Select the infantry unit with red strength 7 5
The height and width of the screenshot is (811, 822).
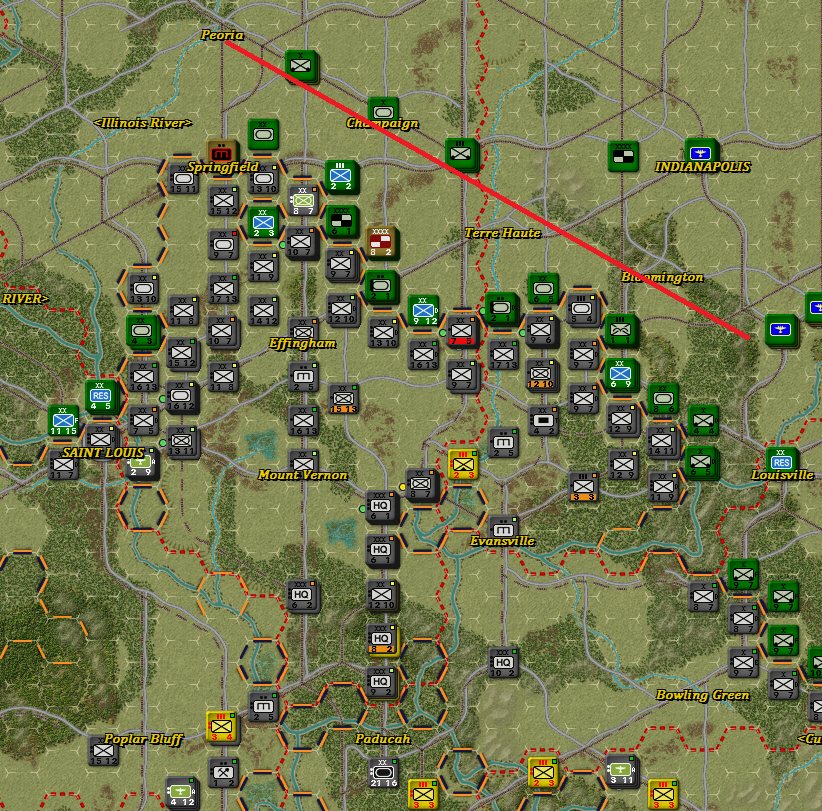[461, 331]
